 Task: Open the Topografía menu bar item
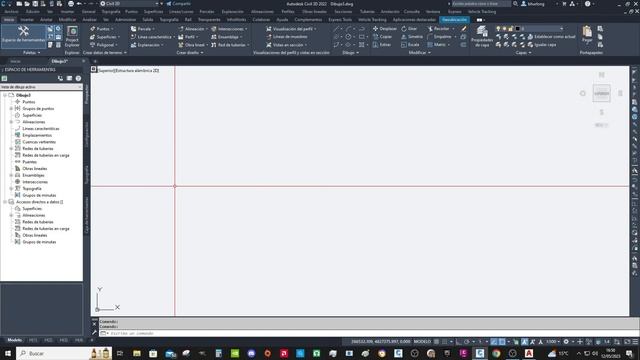pos(111,12)
